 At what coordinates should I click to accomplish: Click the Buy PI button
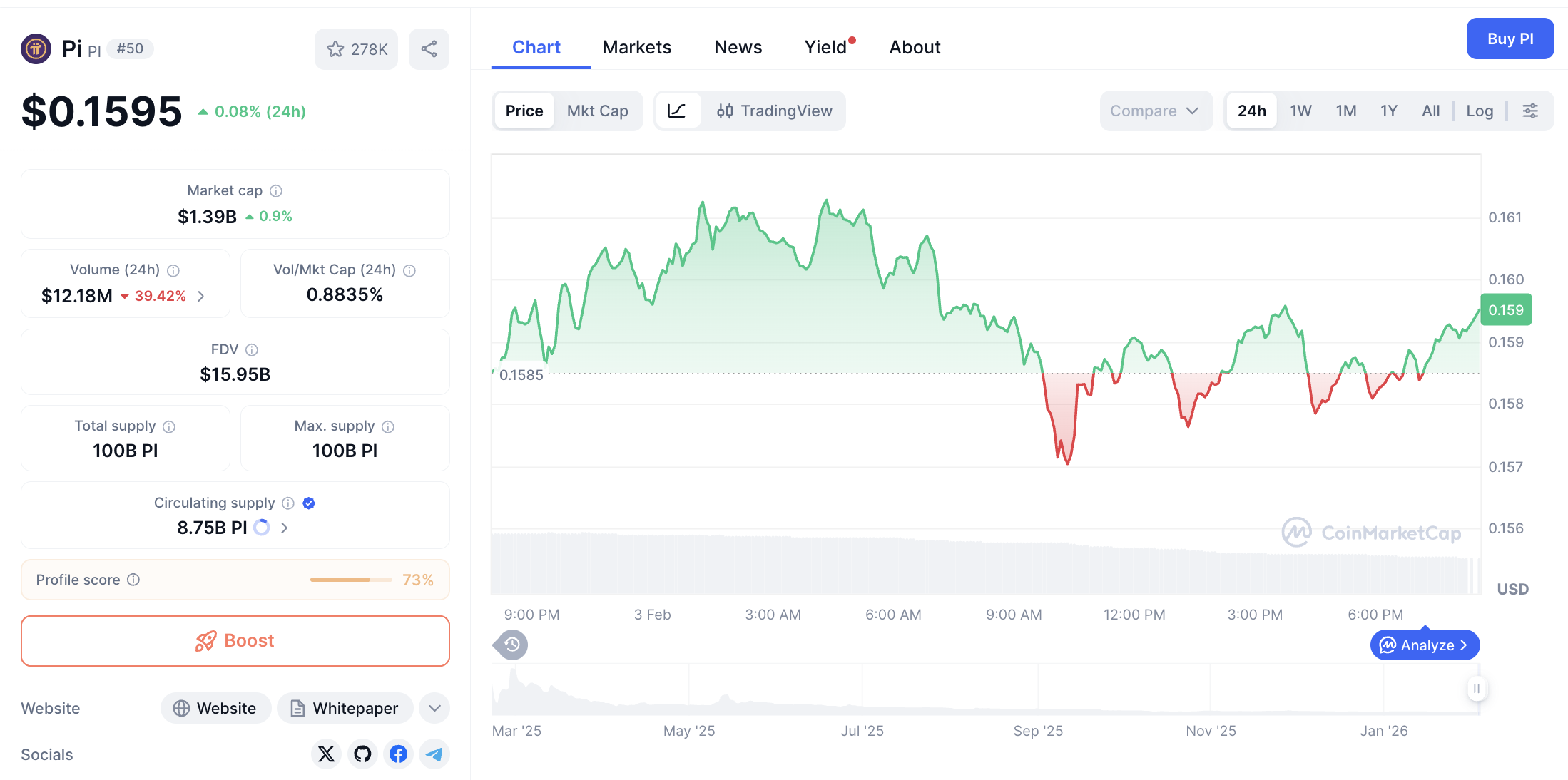click(x=1510, y=39)
